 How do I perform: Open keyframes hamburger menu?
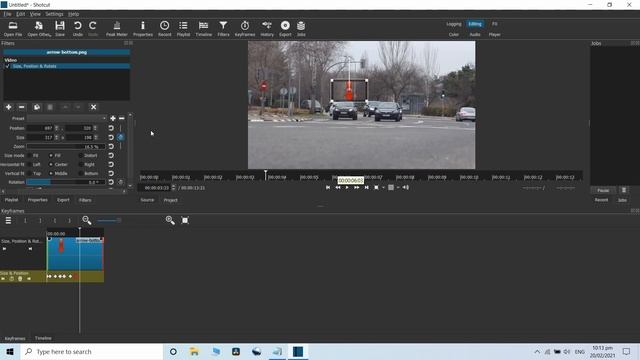click(8, 220)
